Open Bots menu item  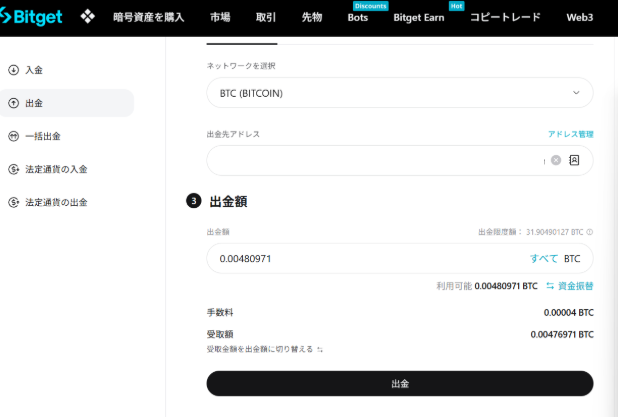tap(358, 18)
